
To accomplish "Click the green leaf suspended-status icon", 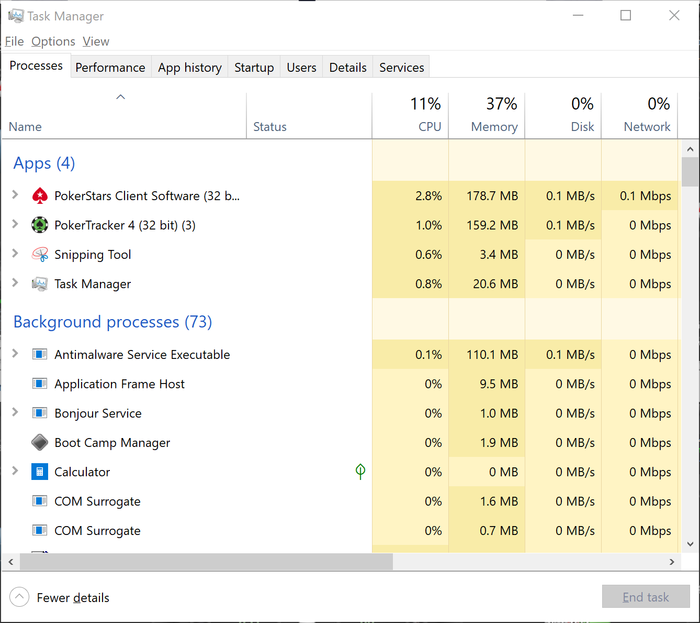I will coord(360,472).
